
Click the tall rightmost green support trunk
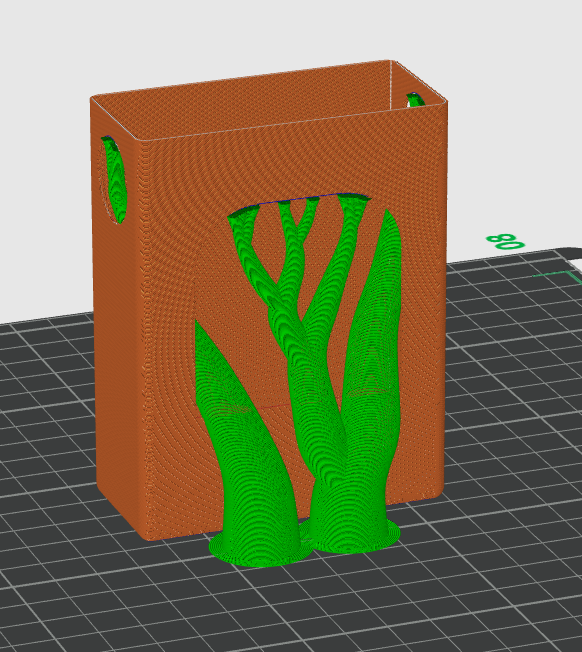tap(374, 374)
